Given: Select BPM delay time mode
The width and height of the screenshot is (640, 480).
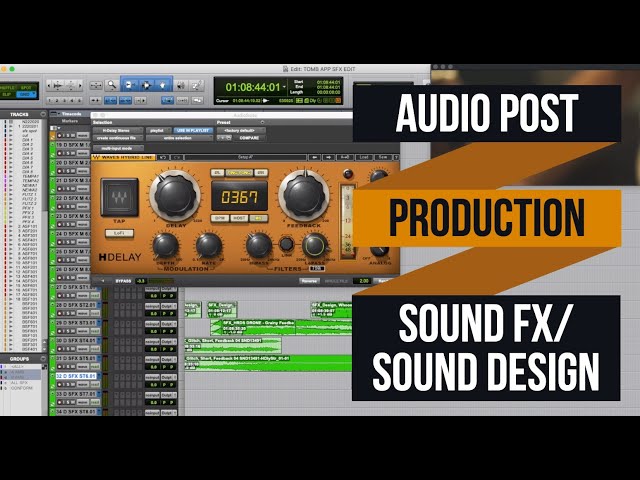Looking at the screenshot, I should point(220,218).
